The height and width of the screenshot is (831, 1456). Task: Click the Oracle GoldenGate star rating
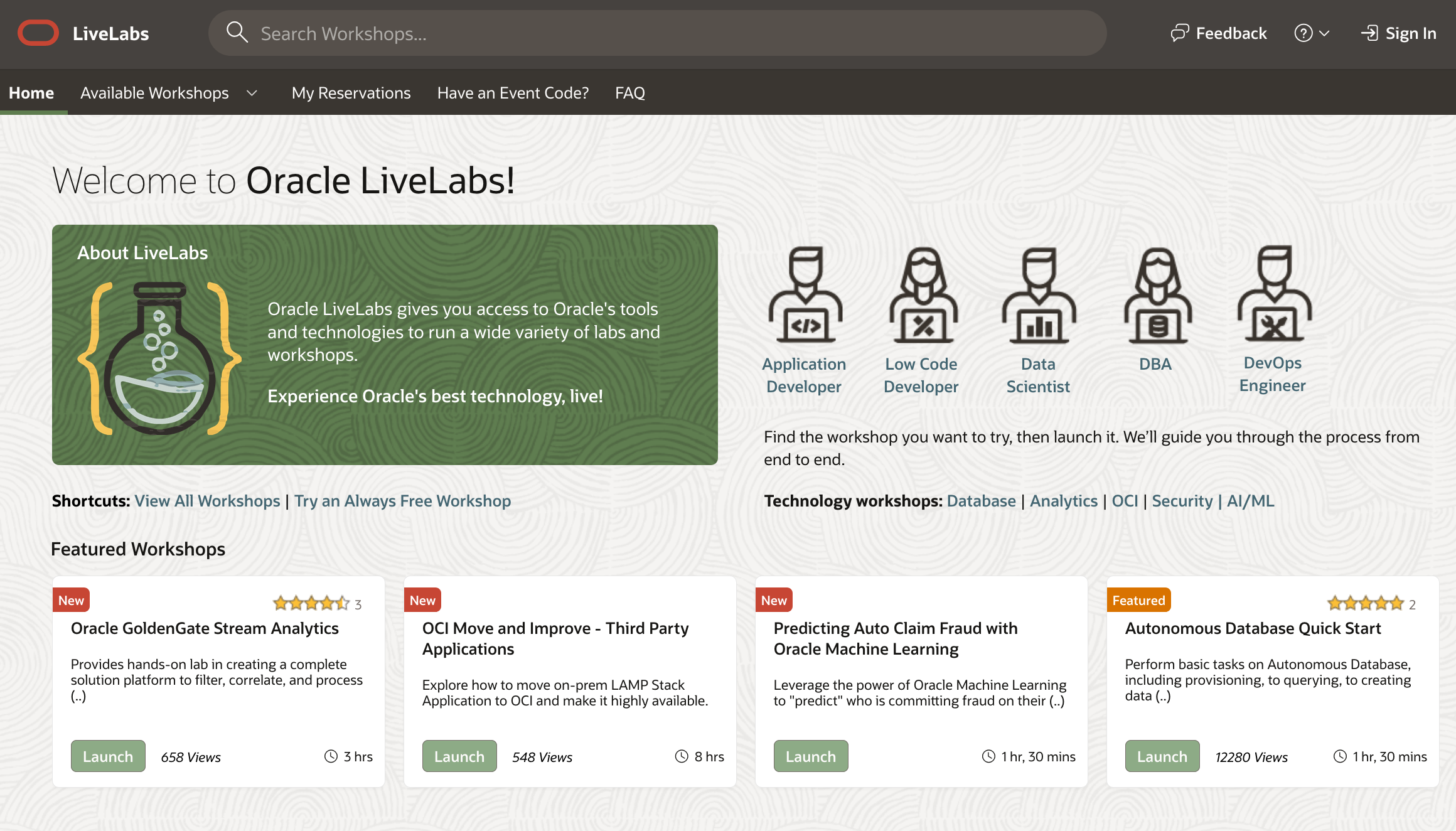tap(311, 604)
